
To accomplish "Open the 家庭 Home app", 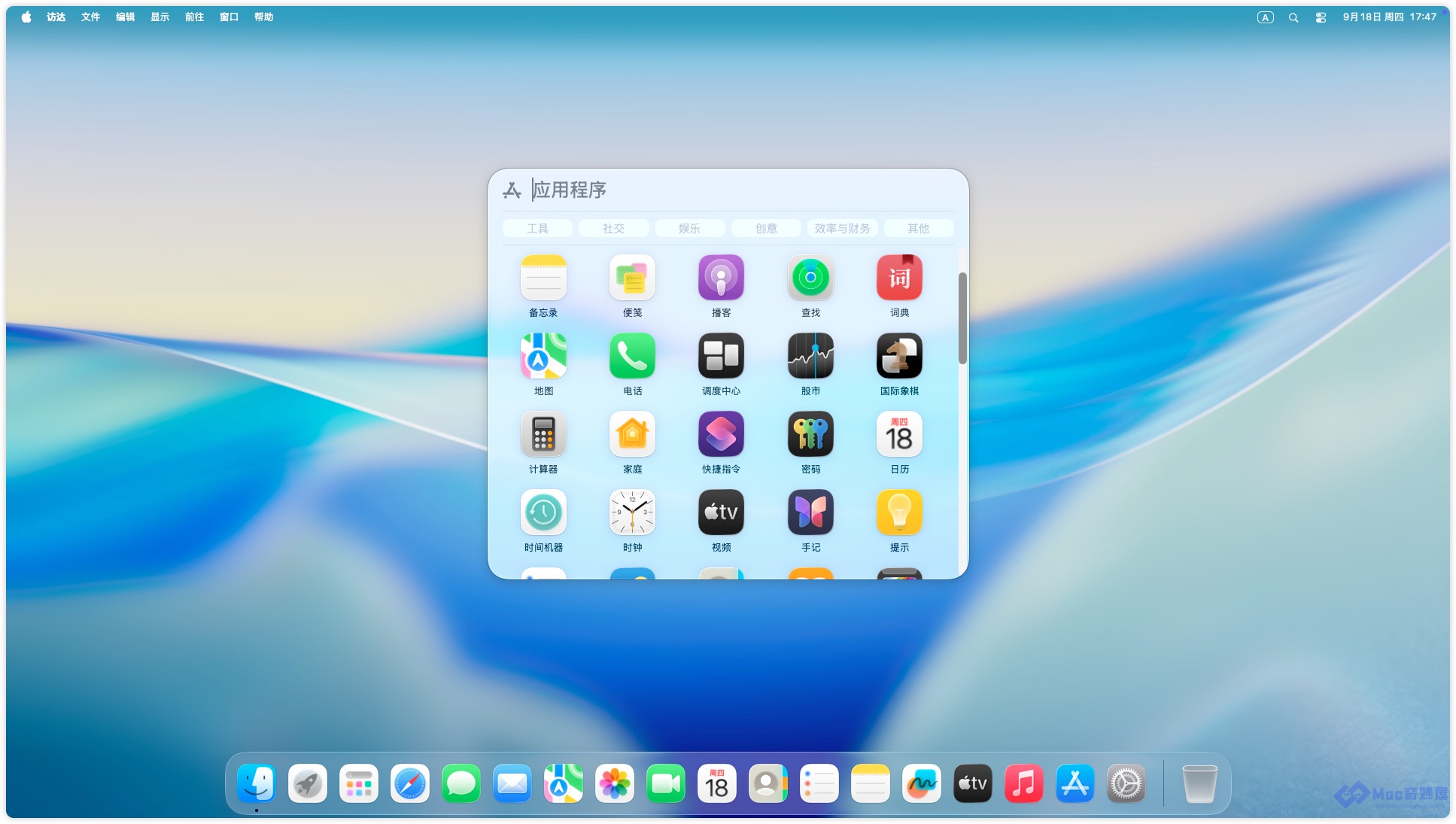I will pyautogui.click(x=632, y=434).
